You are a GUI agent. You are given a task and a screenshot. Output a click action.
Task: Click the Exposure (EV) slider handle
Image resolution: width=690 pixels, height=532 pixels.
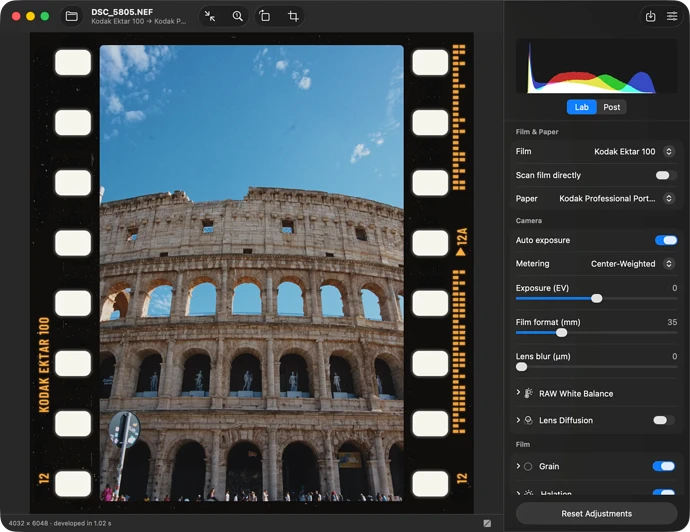[x=597, y=298]
